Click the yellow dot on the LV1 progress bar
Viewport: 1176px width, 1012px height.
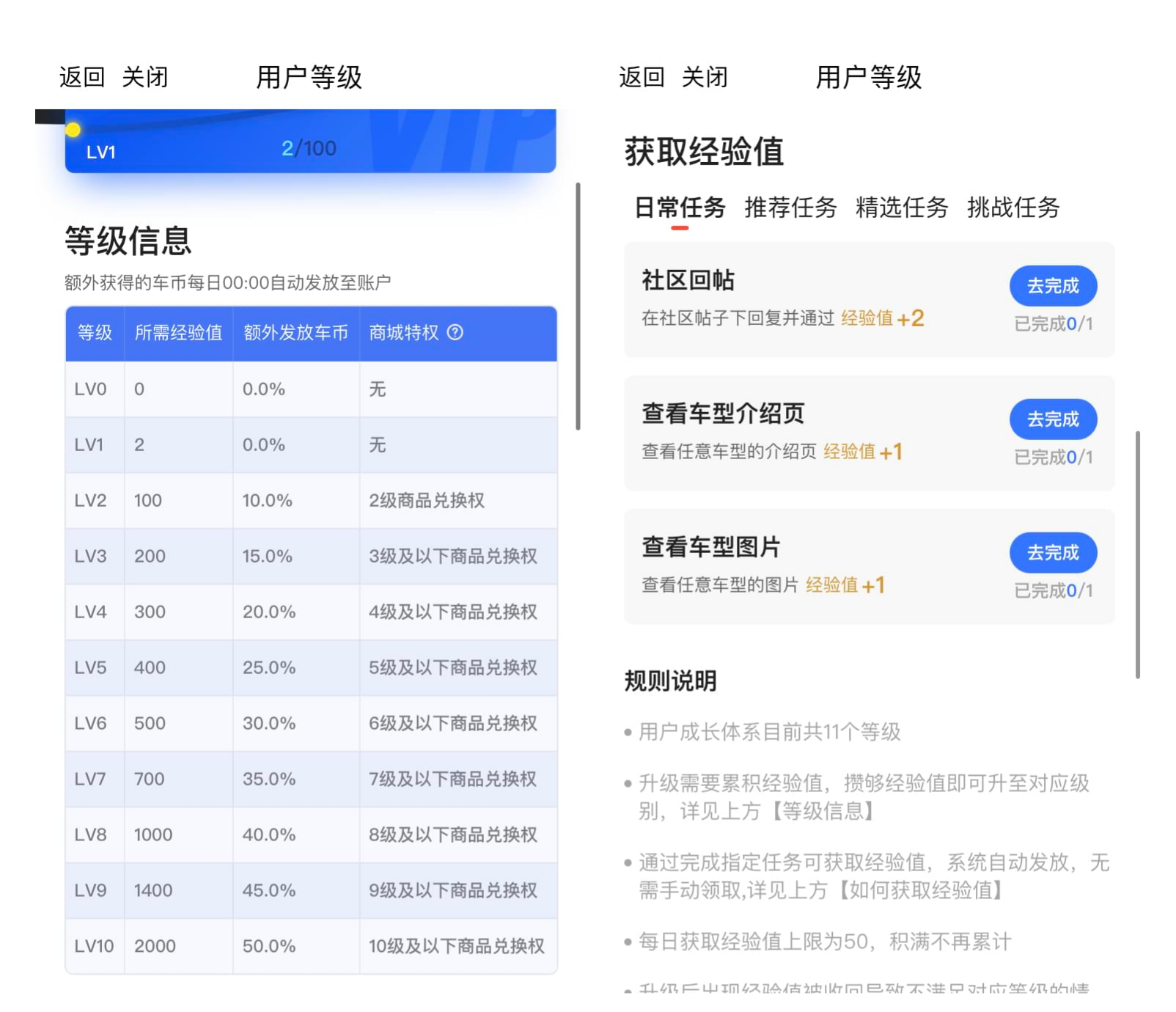click(x=73, y=129)
